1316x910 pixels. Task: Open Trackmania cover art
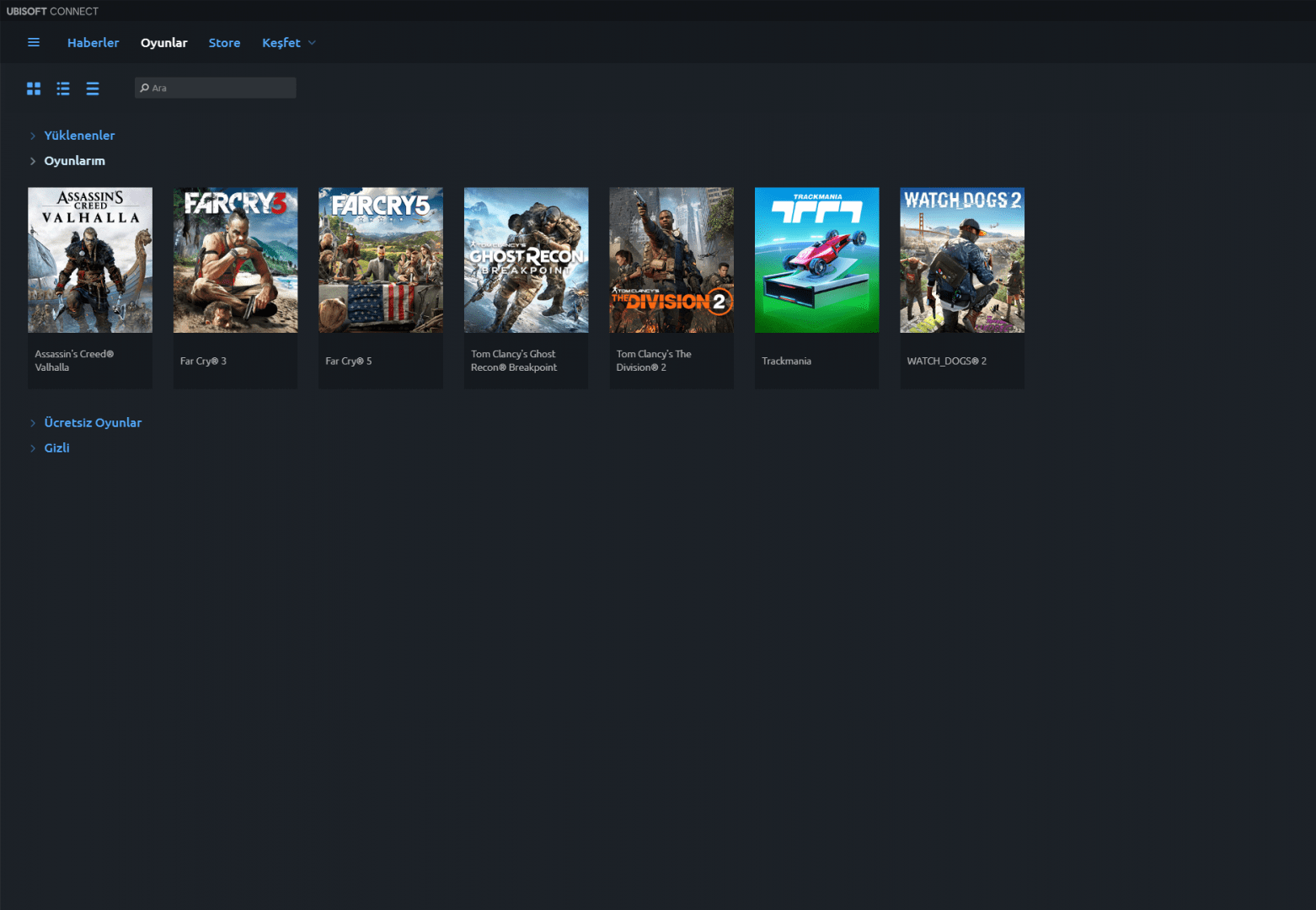[816, 260]
